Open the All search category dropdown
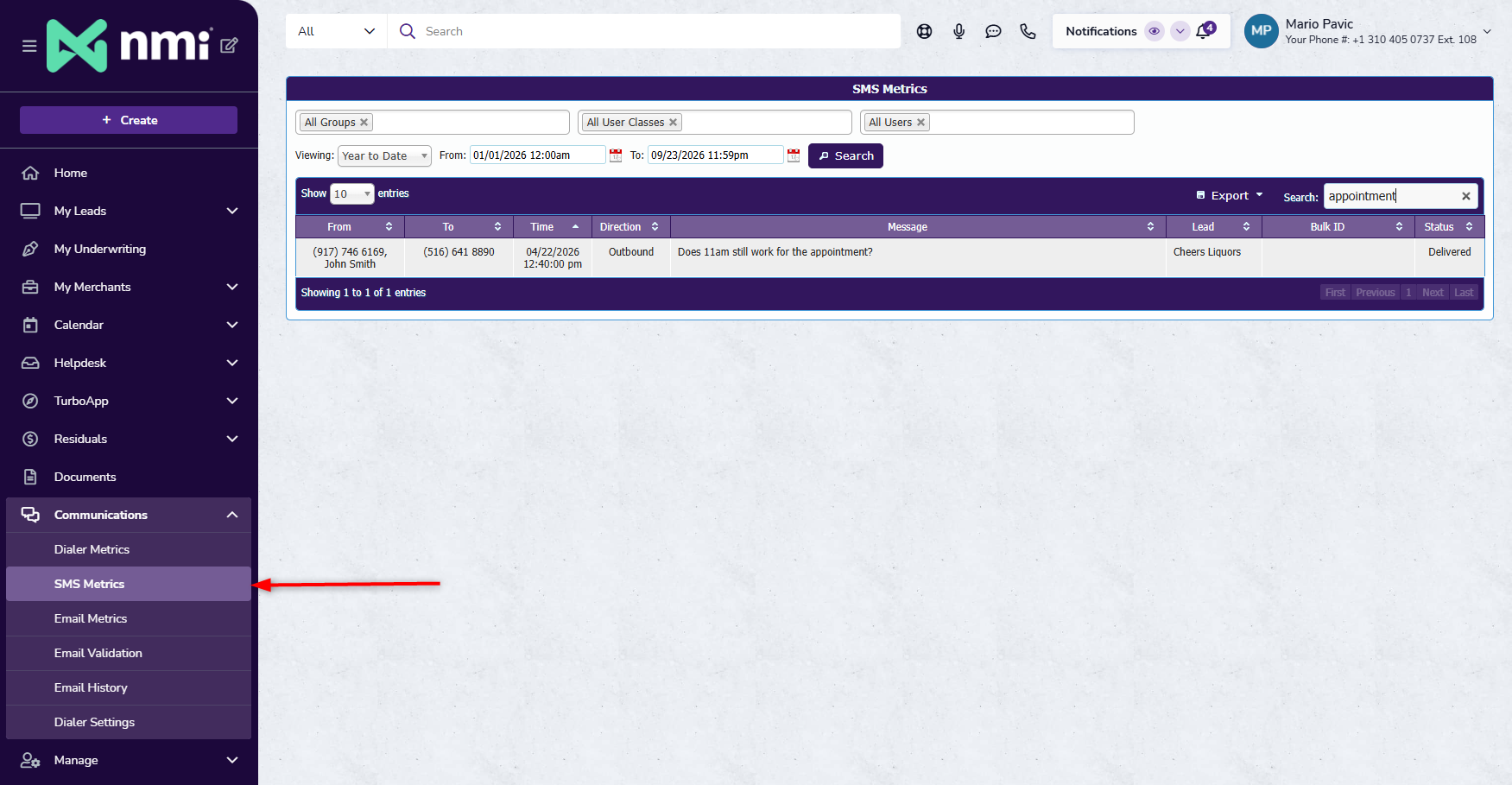 337,31
